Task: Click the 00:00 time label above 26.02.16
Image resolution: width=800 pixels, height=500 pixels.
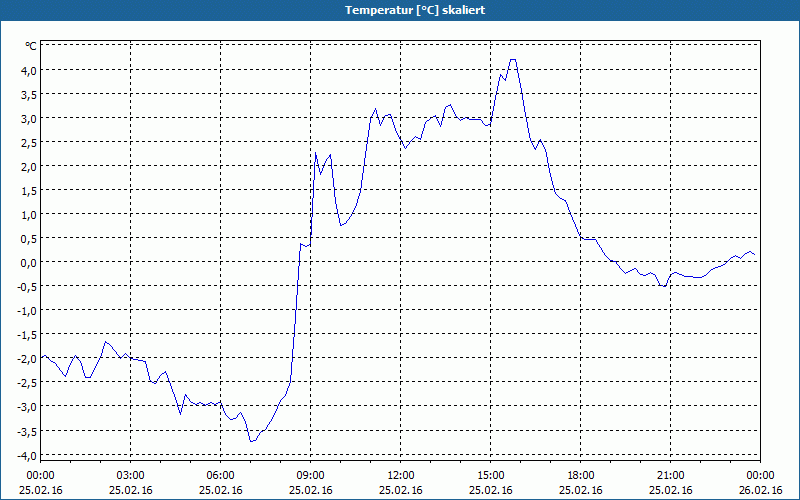Action: pyautogui.click(x=760, y=476)
